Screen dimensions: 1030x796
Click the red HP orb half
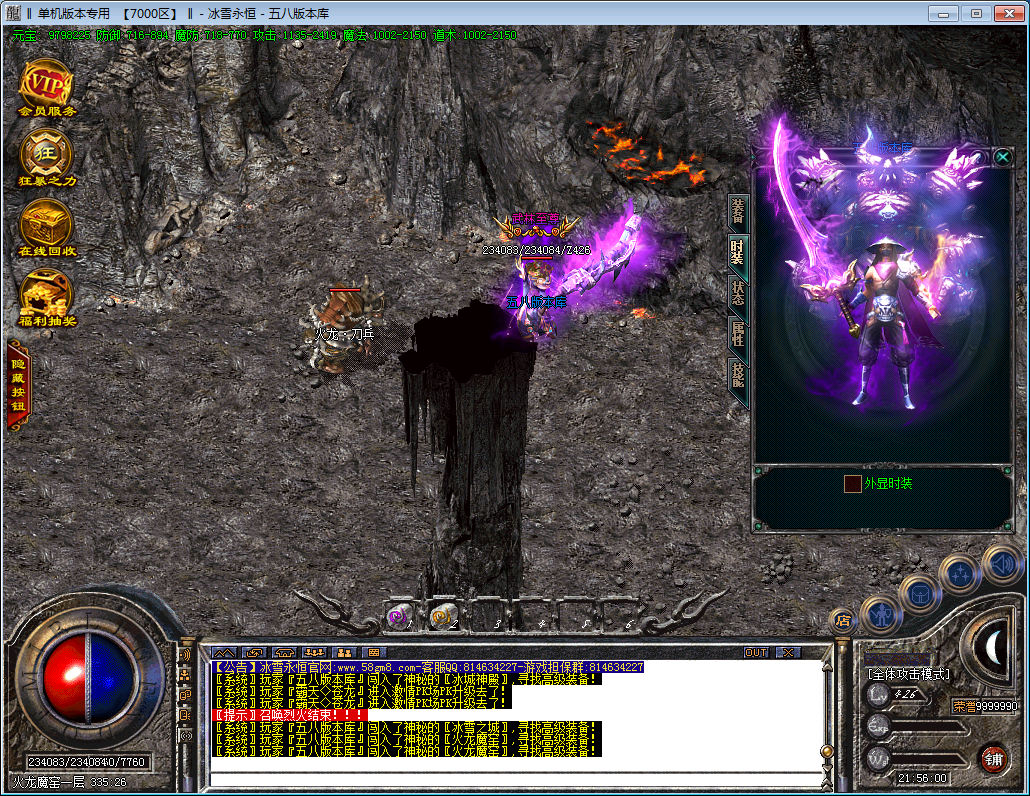(x=64, y=678)
